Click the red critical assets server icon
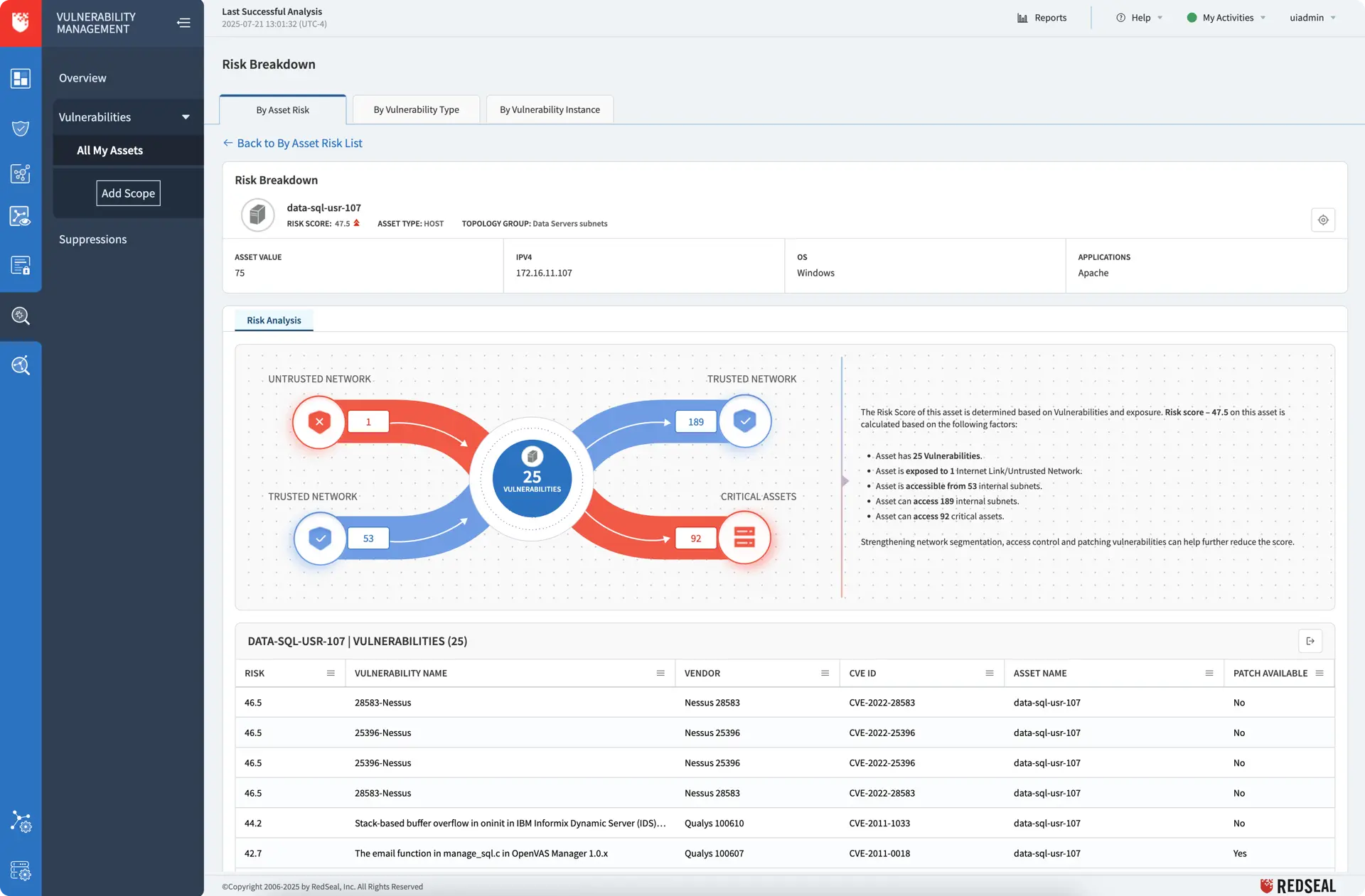The height and width of the screenshot is (896, 1365). point(744,538)
